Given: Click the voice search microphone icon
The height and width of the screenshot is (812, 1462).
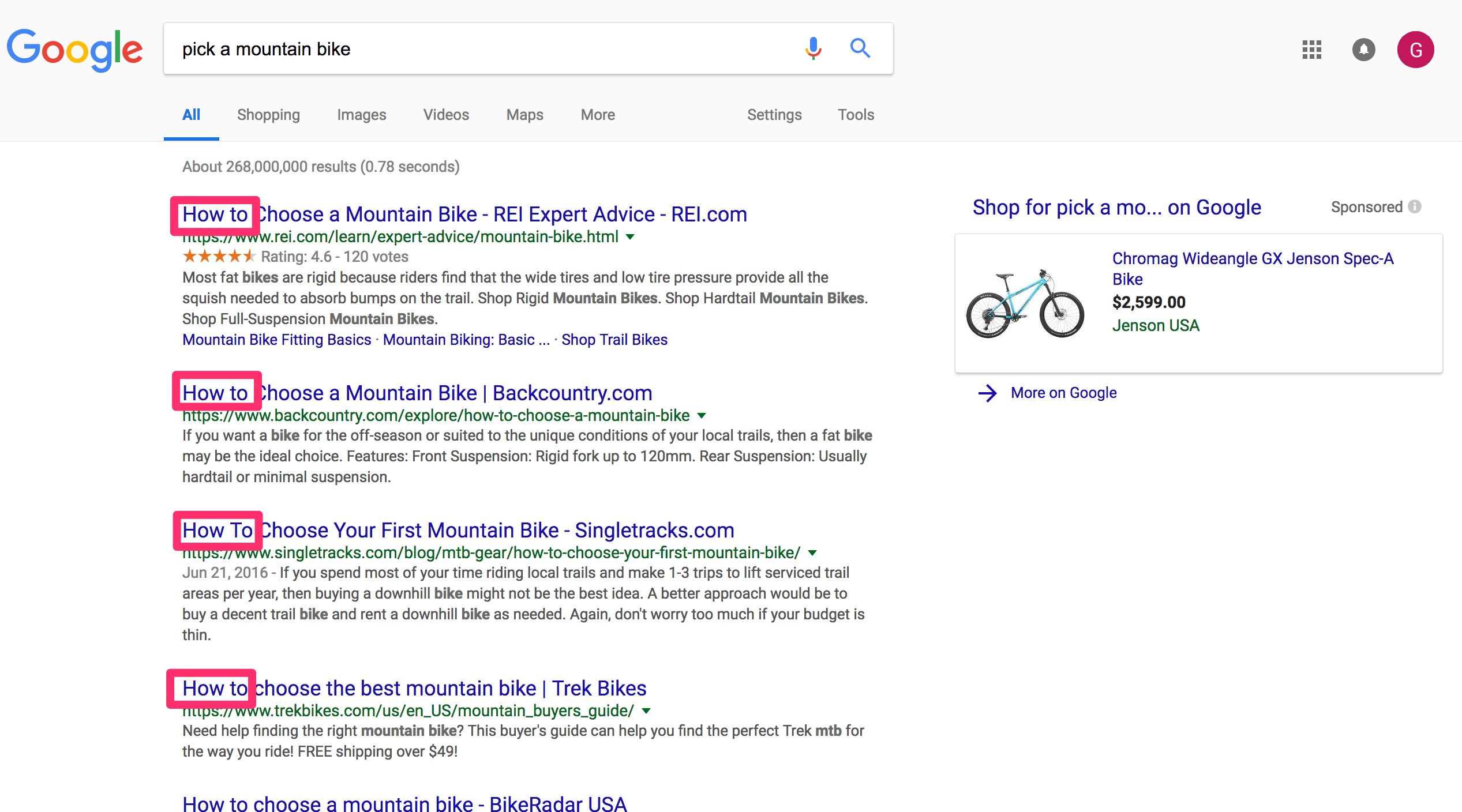Looking at the screenshot, I should [x=813, y=48].
